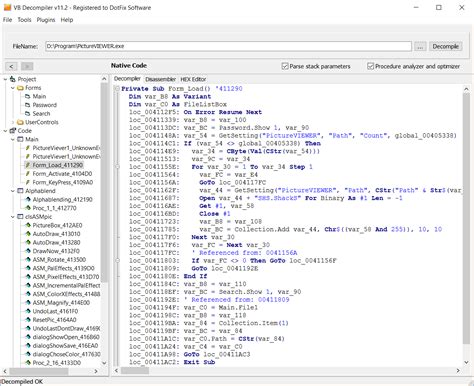Click the Main form icon under Forms

28,96
